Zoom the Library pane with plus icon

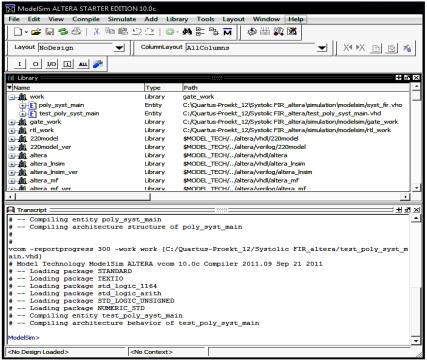398,78
